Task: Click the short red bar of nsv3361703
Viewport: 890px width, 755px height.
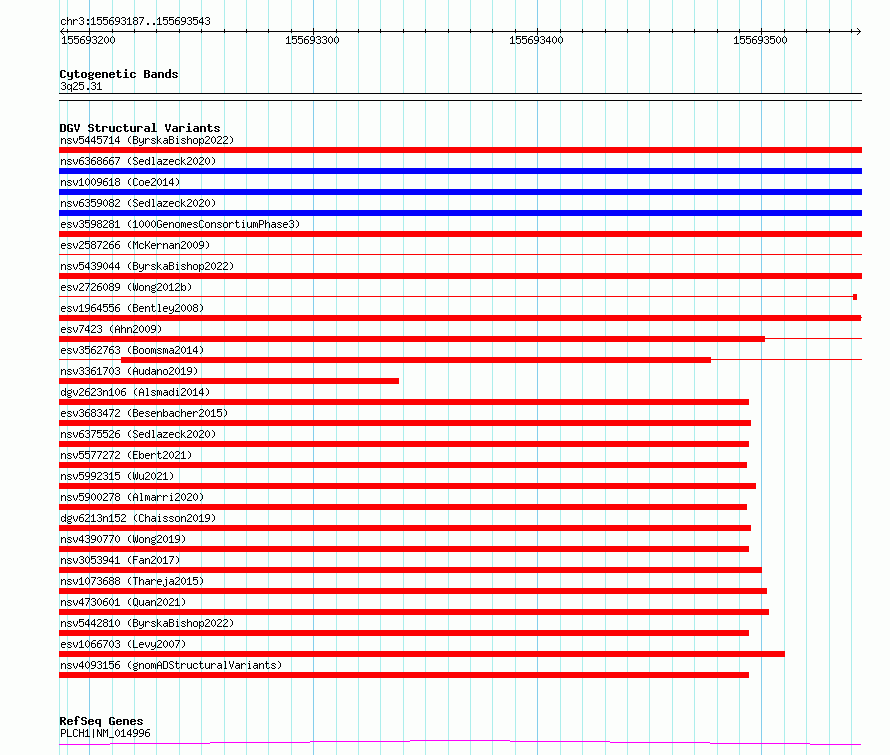Action: [x=229, y=381]
